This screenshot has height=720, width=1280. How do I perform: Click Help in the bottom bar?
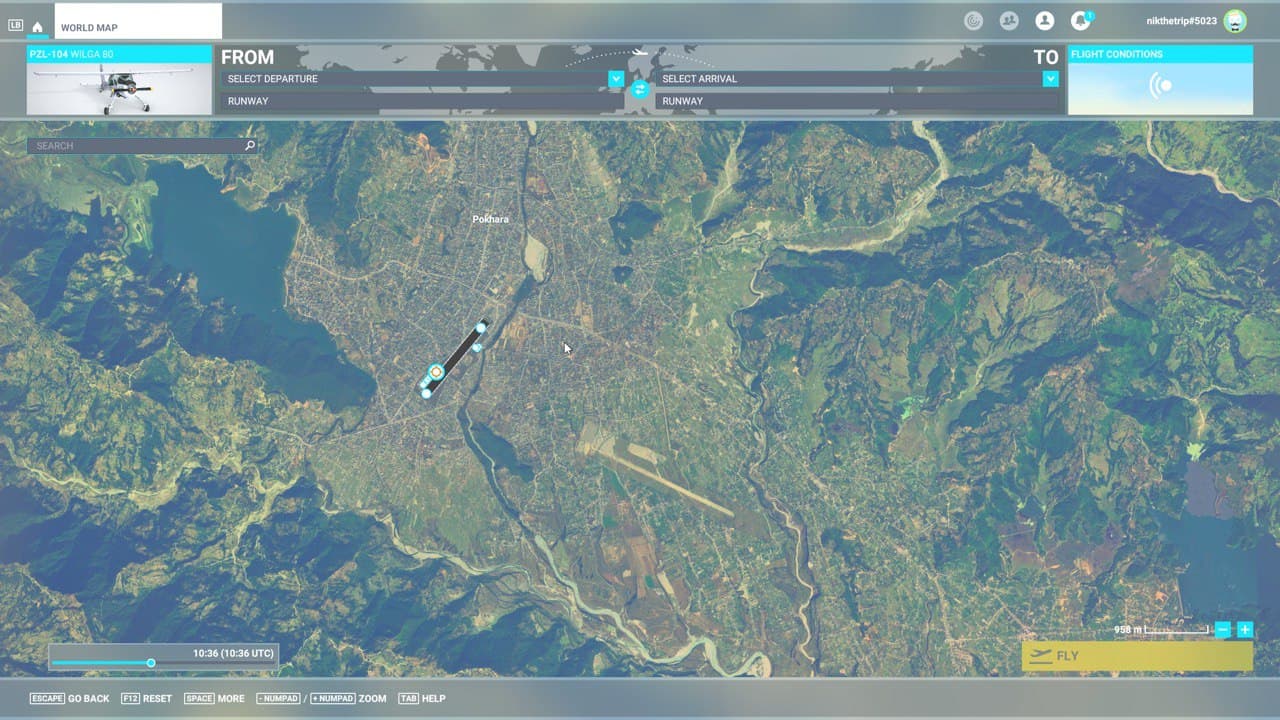[x=421, y=698]
